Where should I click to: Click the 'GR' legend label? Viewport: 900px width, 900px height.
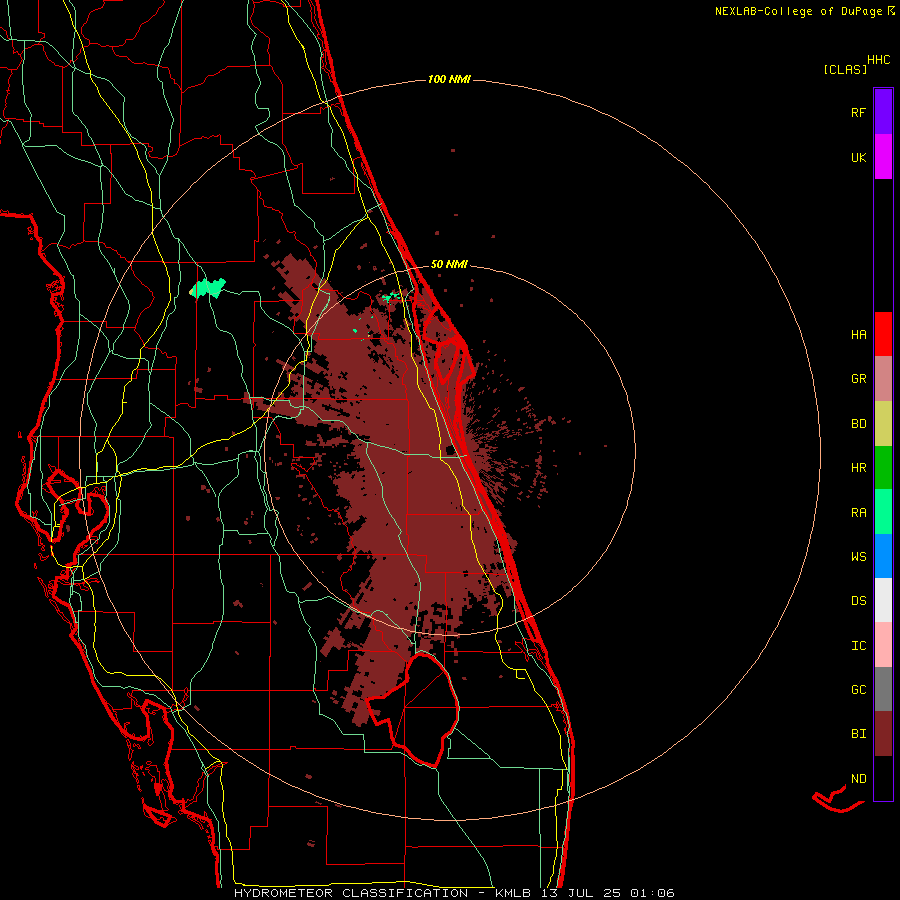[x=858, y=379]
